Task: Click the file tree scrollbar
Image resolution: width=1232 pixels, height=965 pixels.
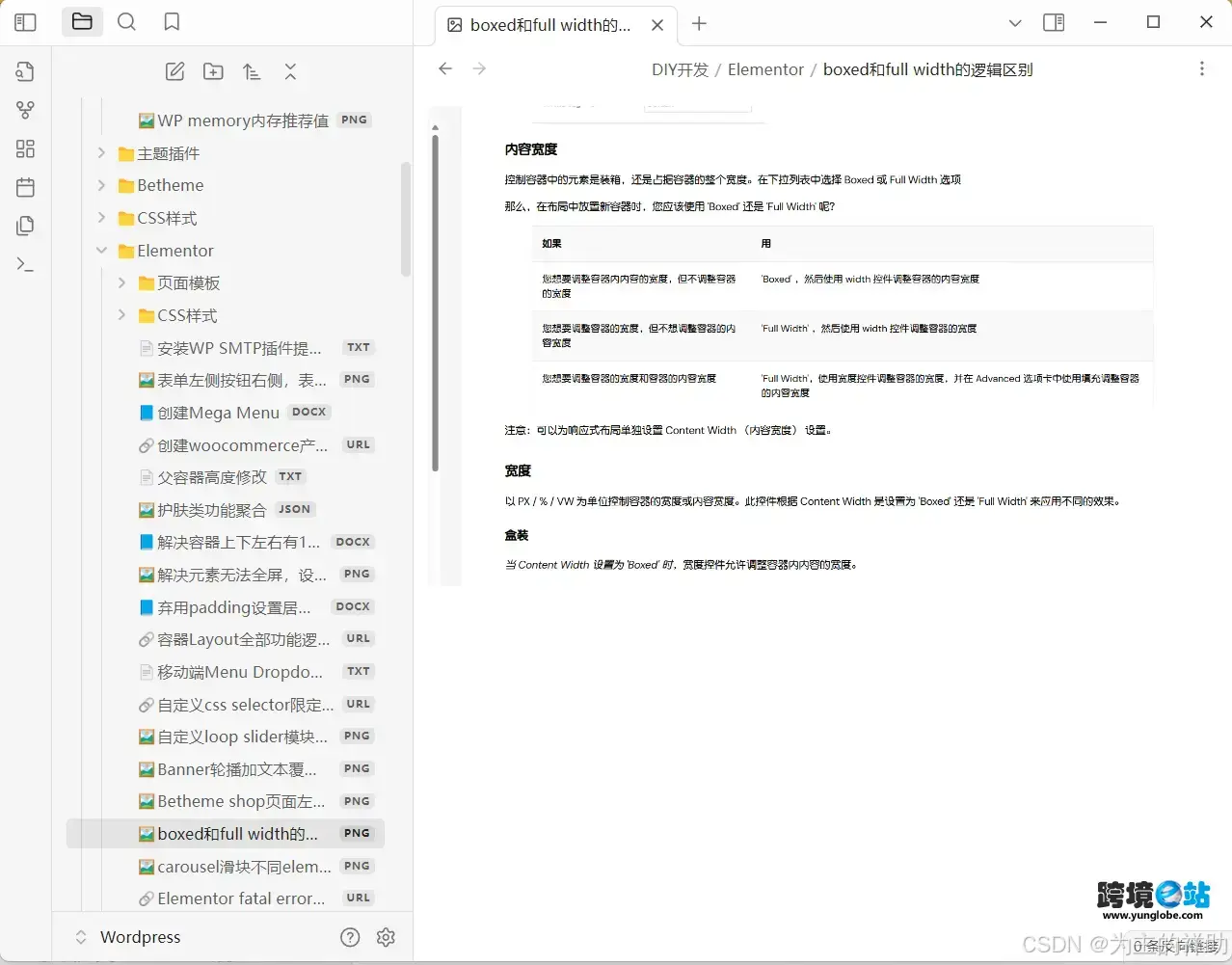Action: coord(406,219)
